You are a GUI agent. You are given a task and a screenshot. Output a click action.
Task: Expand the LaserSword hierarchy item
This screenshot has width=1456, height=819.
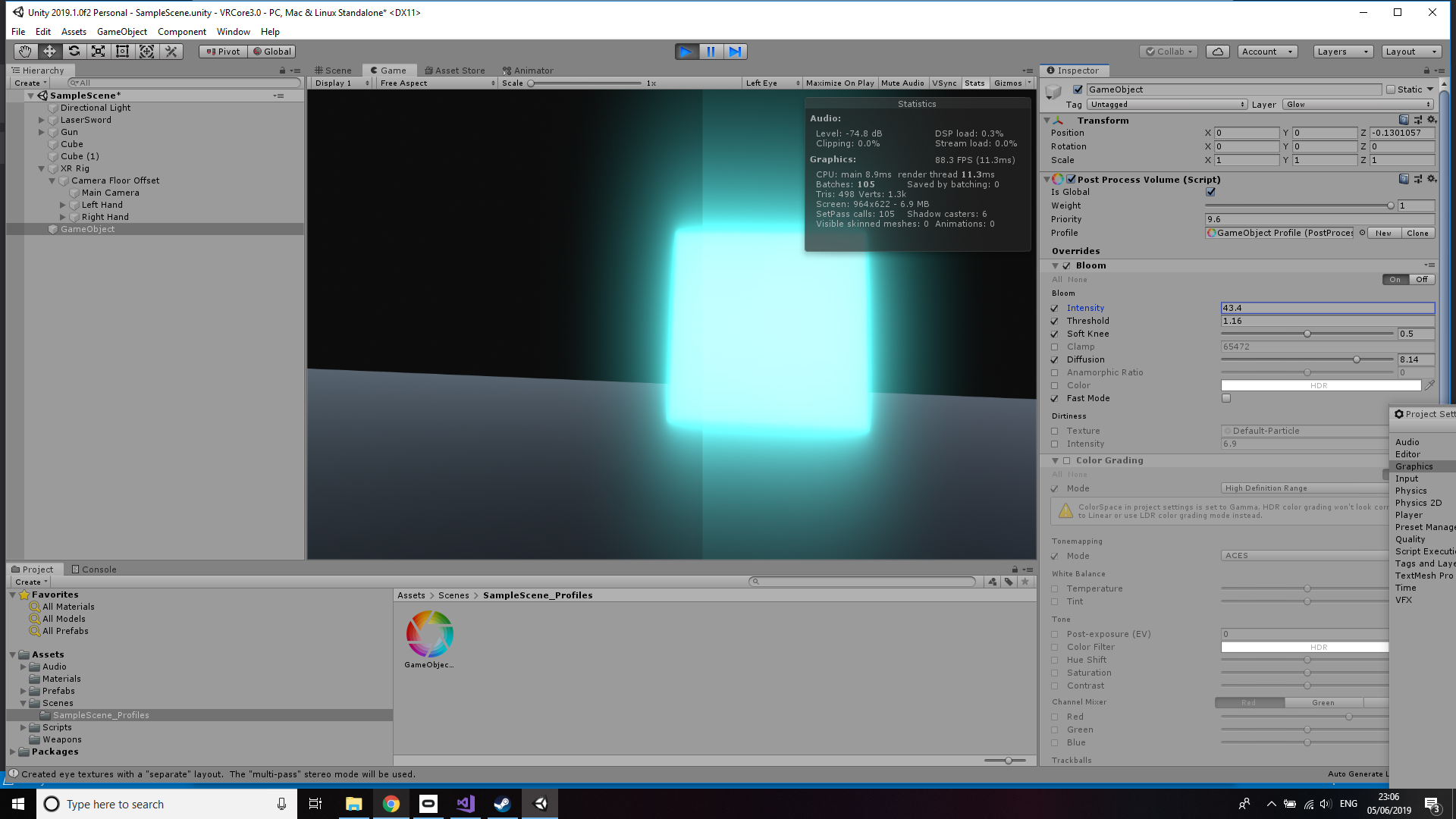(x=42, y=120)
